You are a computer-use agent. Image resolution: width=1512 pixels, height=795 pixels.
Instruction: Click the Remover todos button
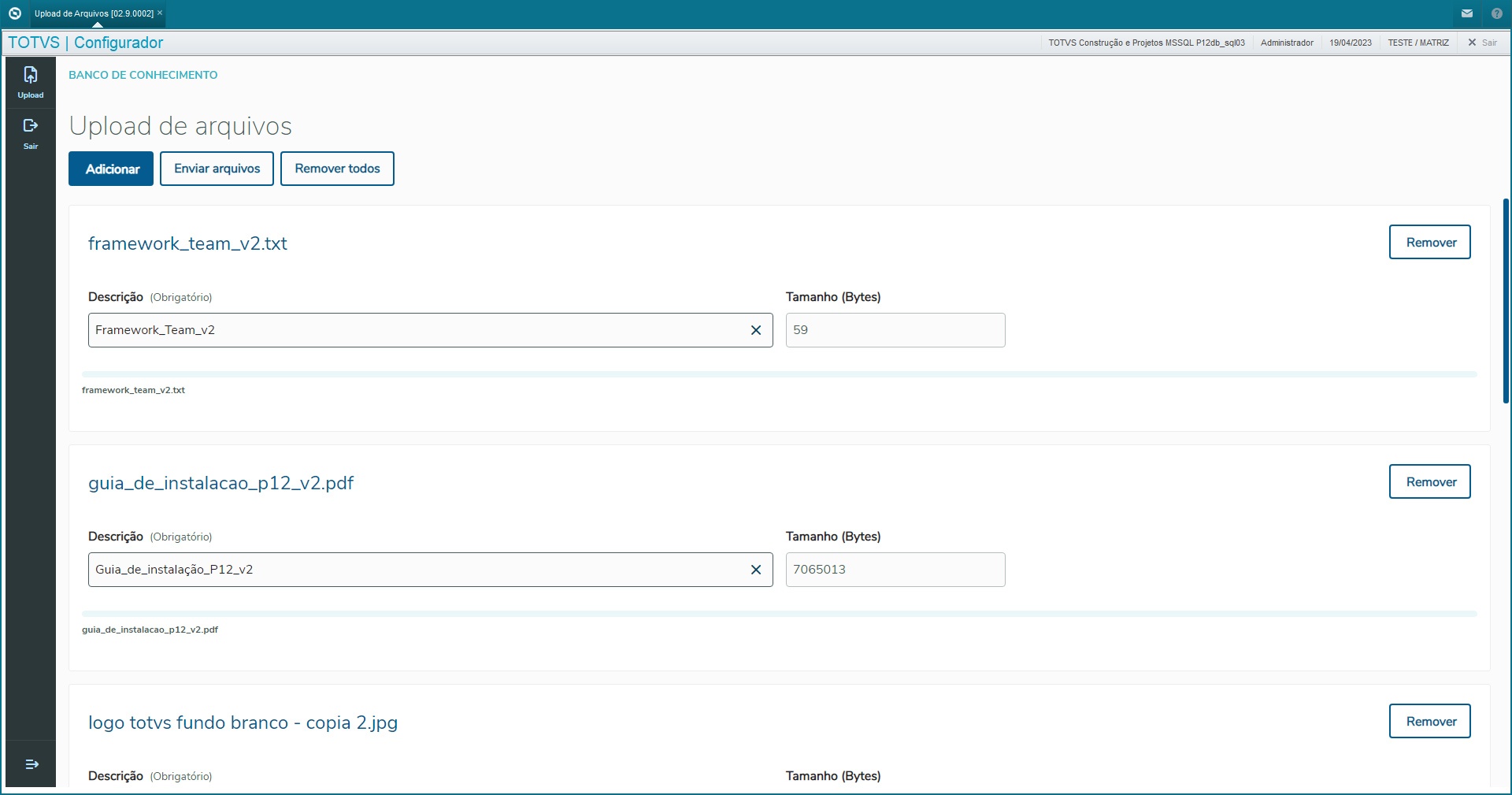[337, 169]
